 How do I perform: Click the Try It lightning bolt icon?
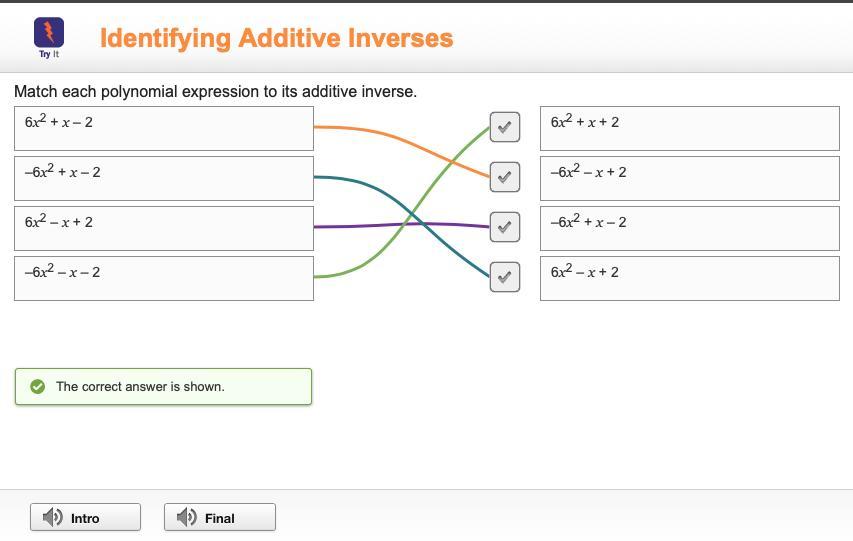49,32
